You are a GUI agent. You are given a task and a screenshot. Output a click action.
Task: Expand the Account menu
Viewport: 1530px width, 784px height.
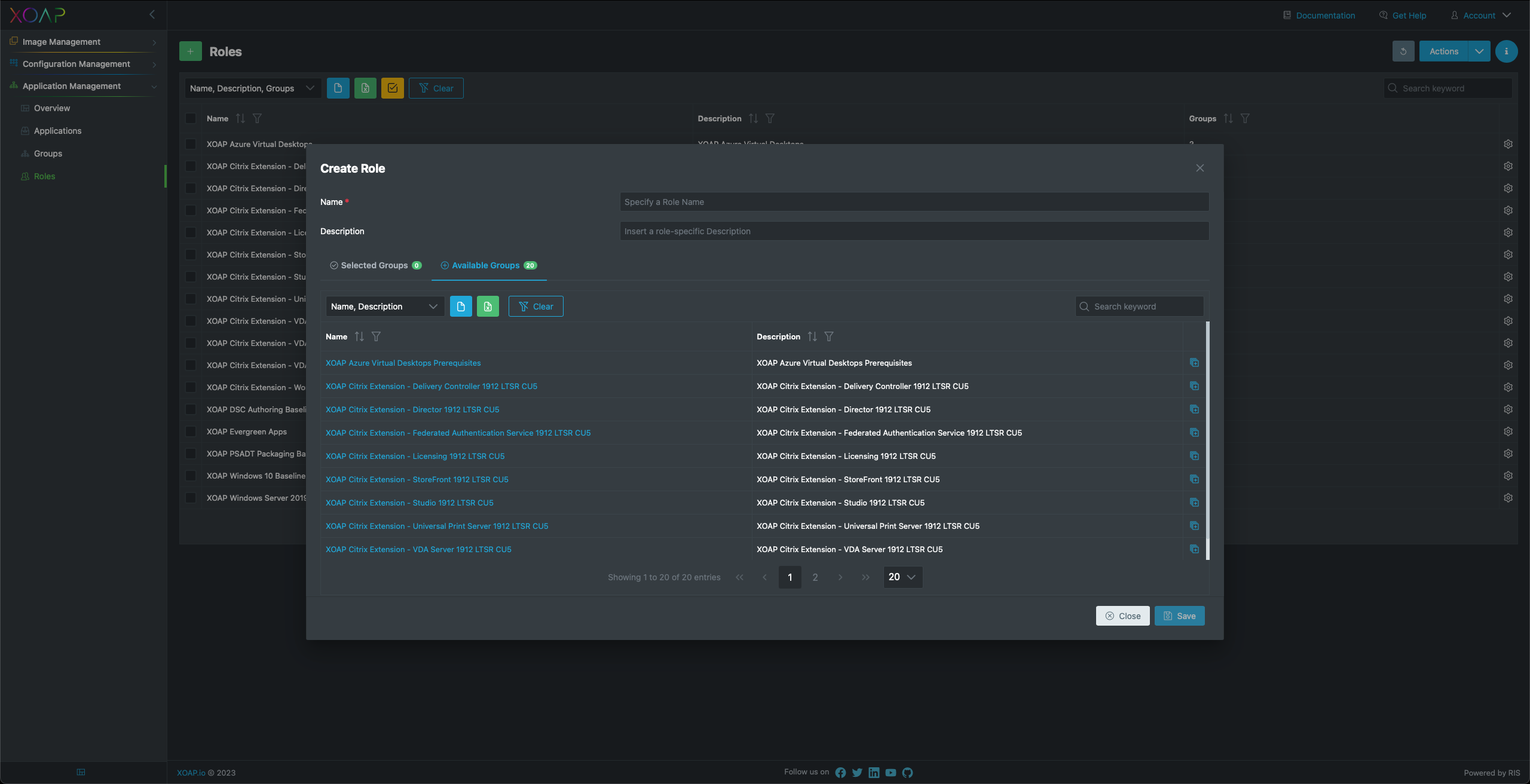(1481, 16)
